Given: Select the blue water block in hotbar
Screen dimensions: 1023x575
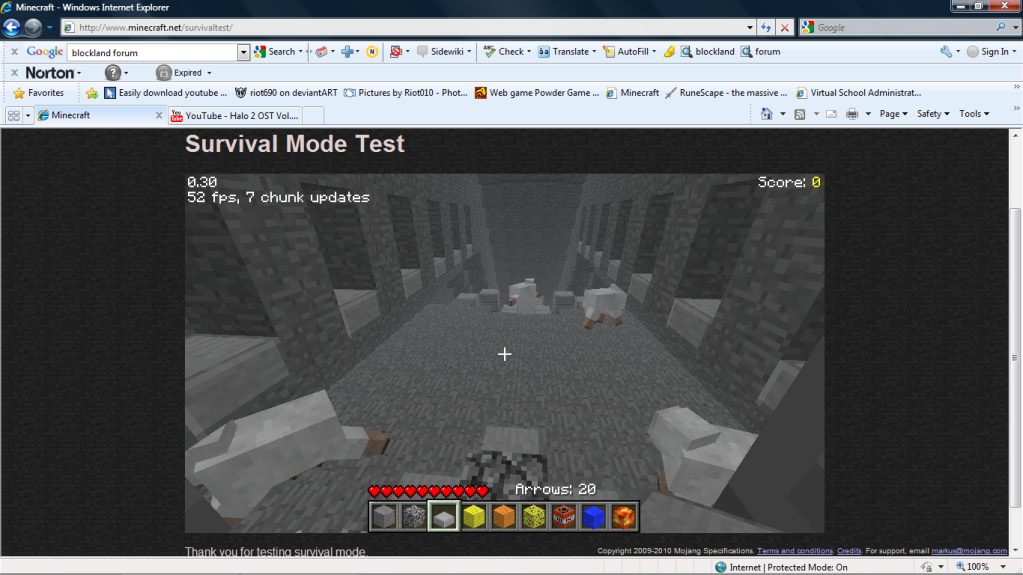Looking at the screenshot, I should (594, 516).
